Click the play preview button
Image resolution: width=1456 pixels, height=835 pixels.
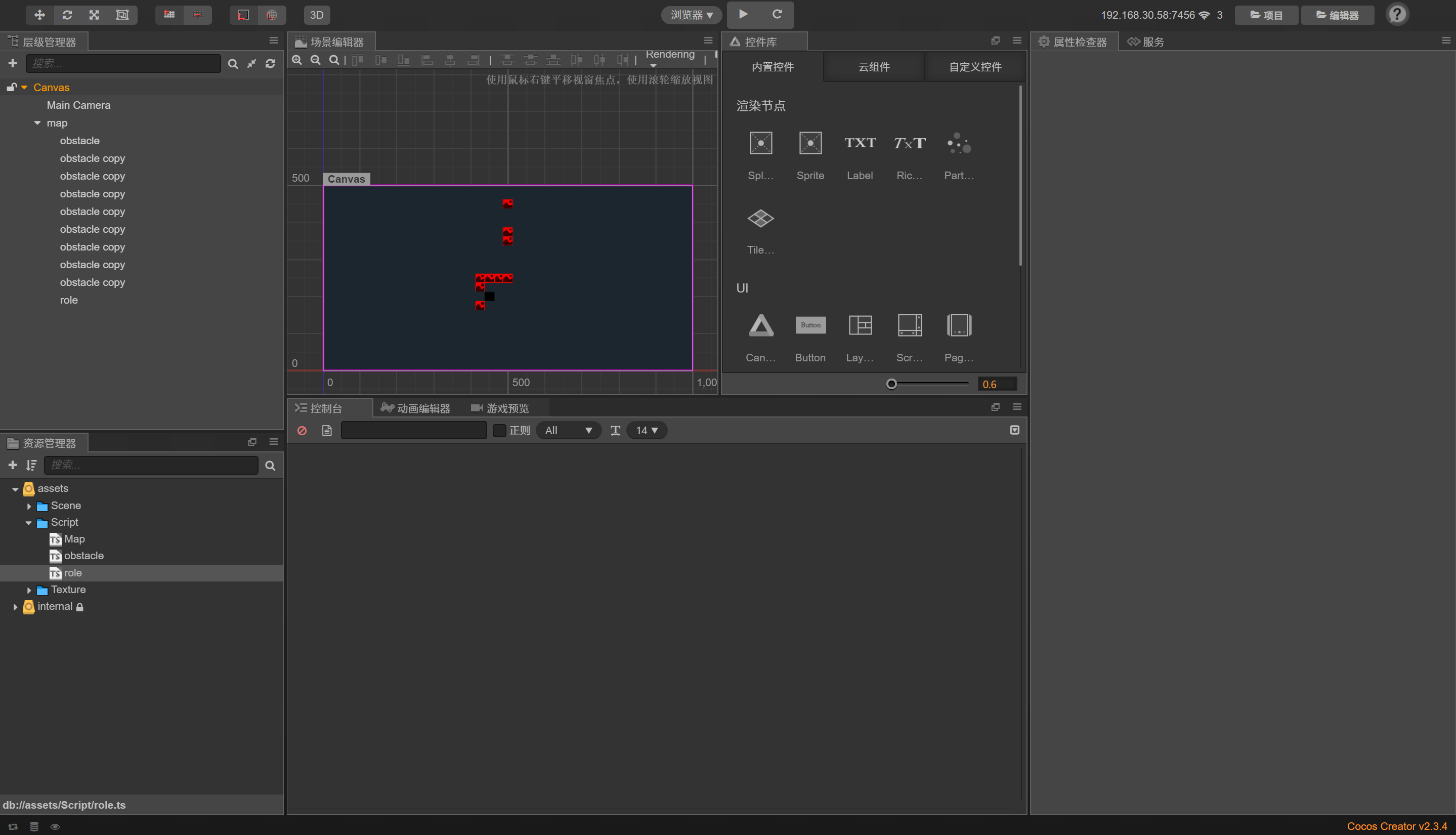(x=743, y=14)
